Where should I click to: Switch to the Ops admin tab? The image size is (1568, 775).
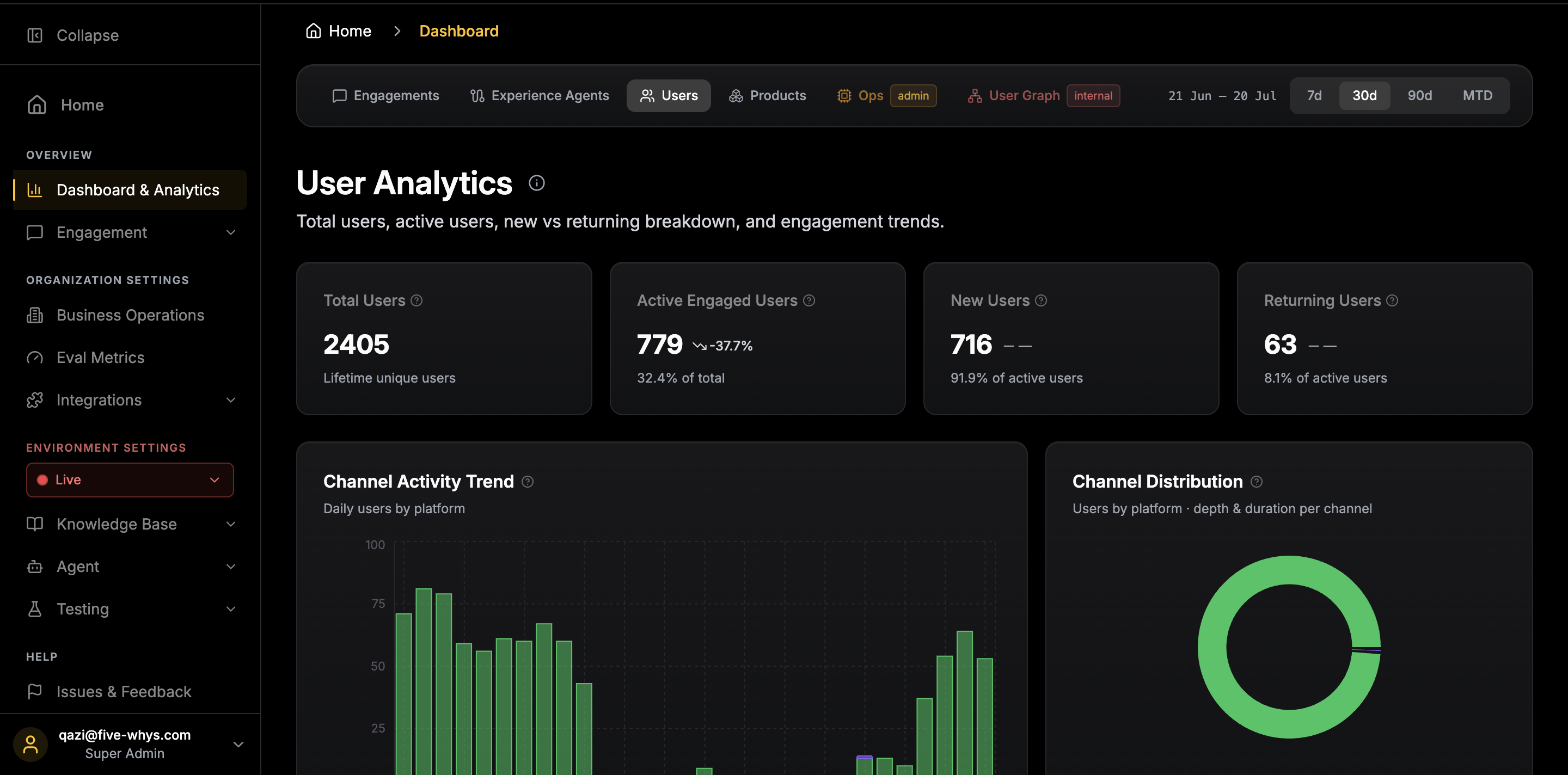pos(886,95)
